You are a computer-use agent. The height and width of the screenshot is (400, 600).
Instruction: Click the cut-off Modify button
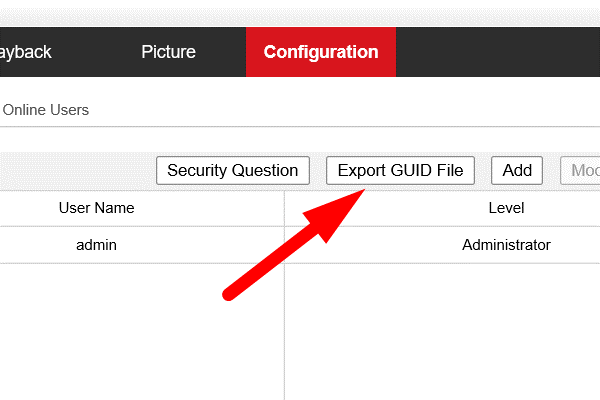580,170
